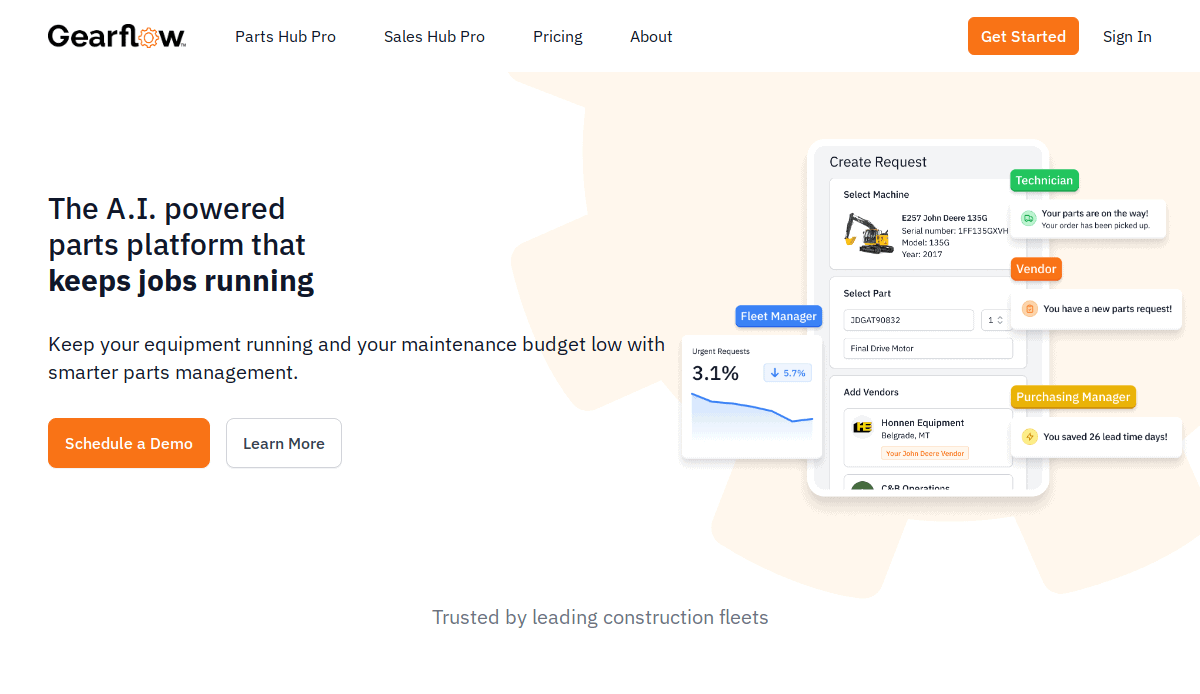Click the Learn More button
Image resolution: width=1200 pixels, height=694 pixels.
pos(283,443)
